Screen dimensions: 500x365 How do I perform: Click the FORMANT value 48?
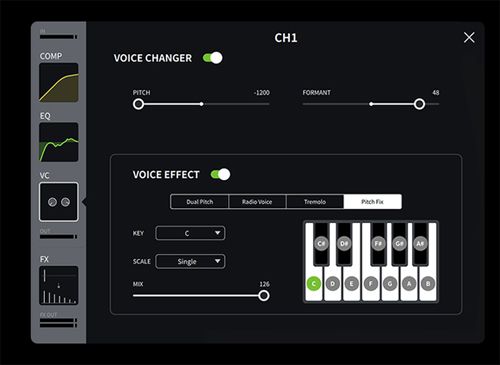tap(436, 93)
